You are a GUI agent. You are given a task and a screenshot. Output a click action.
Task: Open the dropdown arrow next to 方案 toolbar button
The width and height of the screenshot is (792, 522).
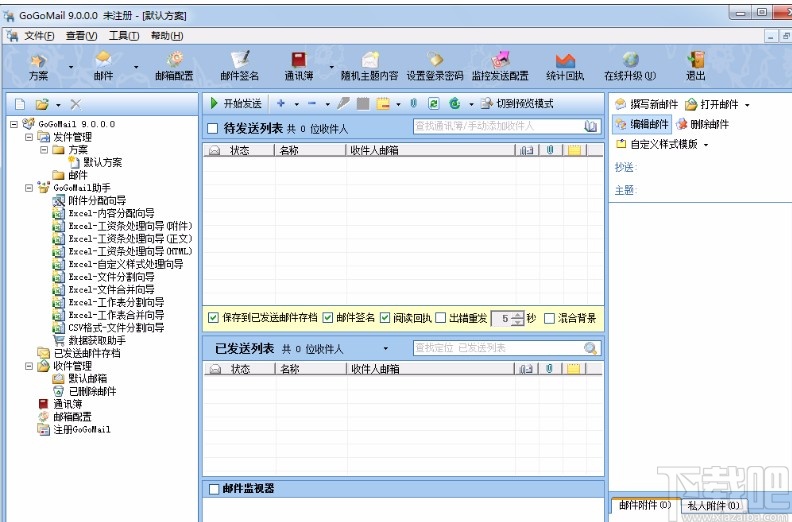(x=71, y=67)
